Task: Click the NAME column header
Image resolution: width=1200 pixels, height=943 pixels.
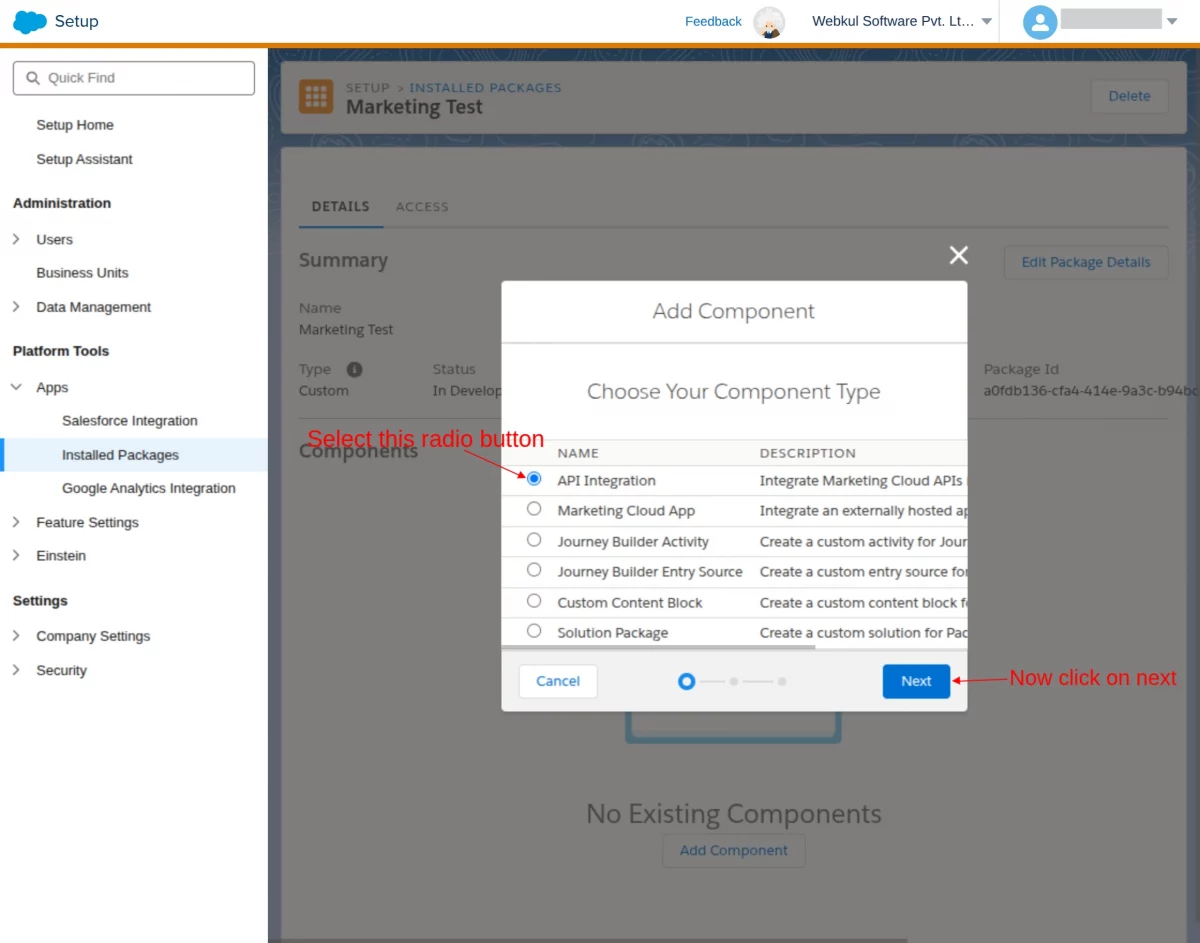Action: coord(578,453)
